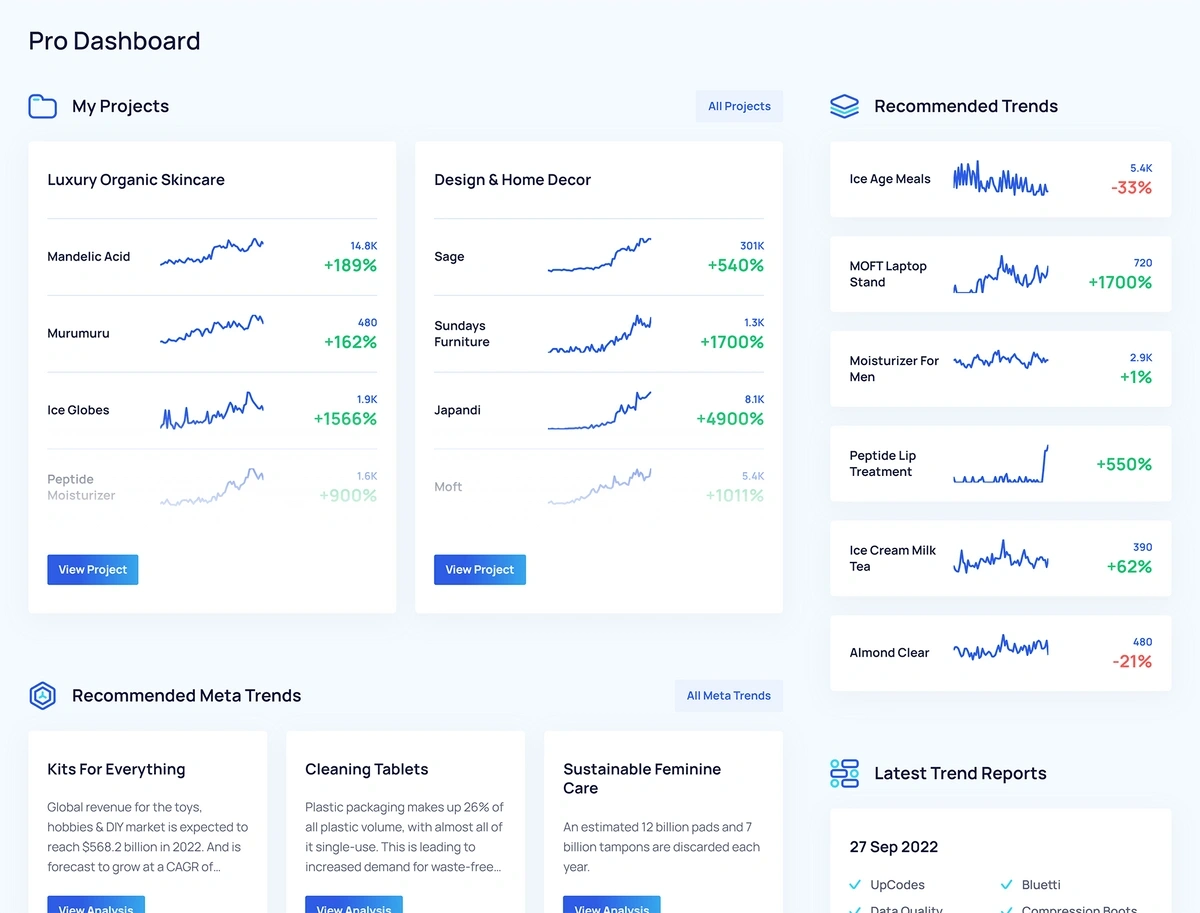
Task: Click the red "-21%" growth value
Action: coord(1132,662)
